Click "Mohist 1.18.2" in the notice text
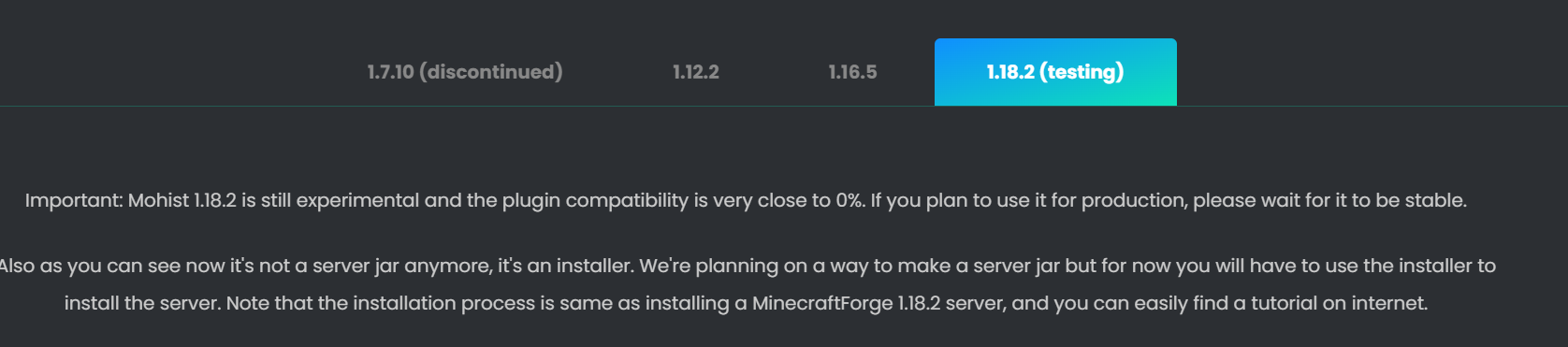 (x=182, y=200)
